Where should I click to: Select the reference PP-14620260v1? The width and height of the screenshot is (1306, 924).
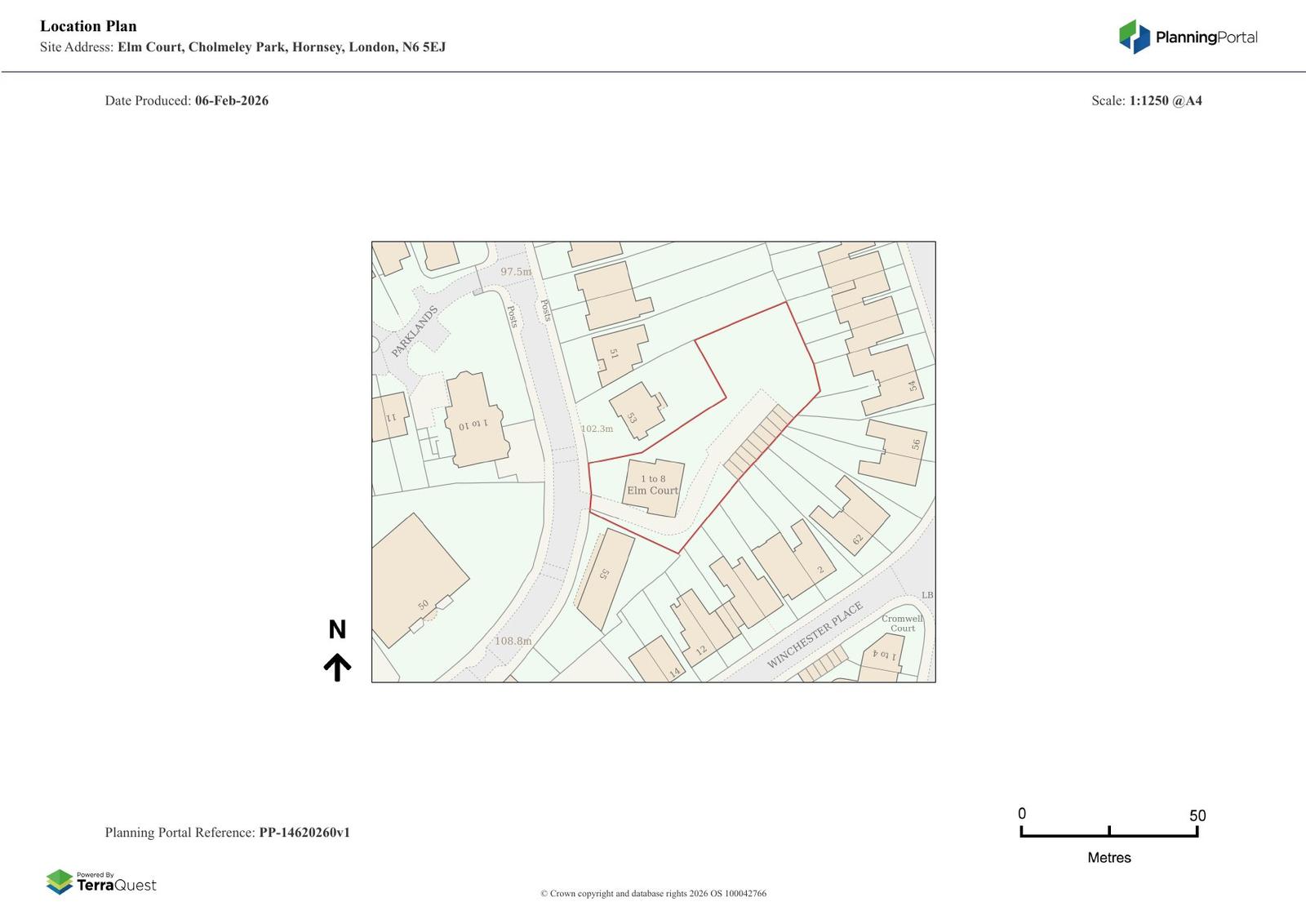pyautogui.click(x=304, y=833)
